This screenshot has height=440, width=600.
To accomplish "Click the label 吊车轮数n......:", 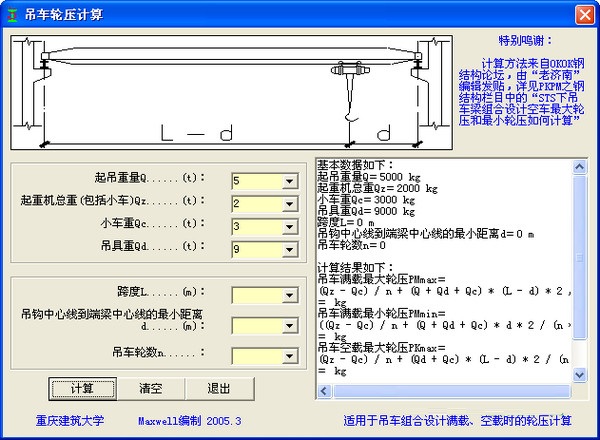I will click(x=158, y=352).
